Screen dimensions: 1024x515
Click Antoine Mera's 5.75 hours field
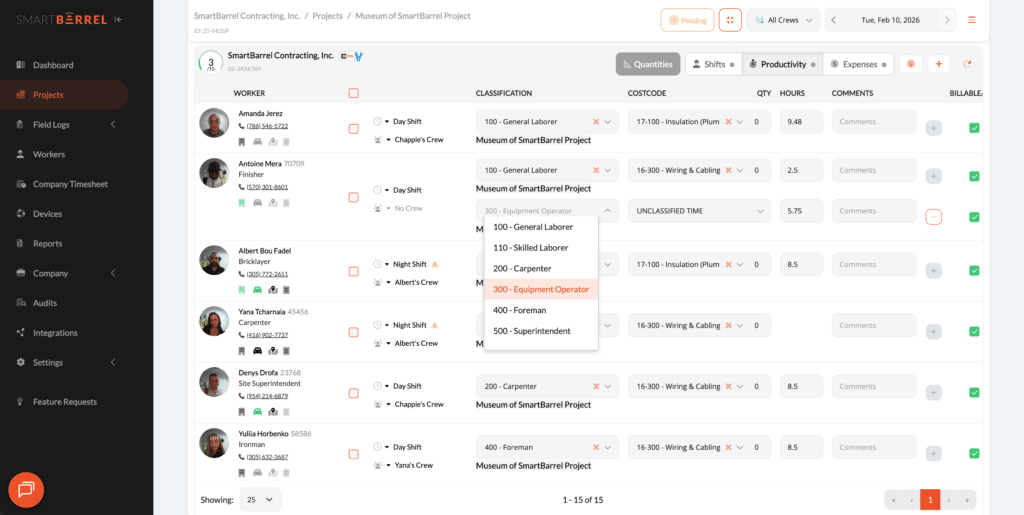pyautogui.click(x=801, y=211)
